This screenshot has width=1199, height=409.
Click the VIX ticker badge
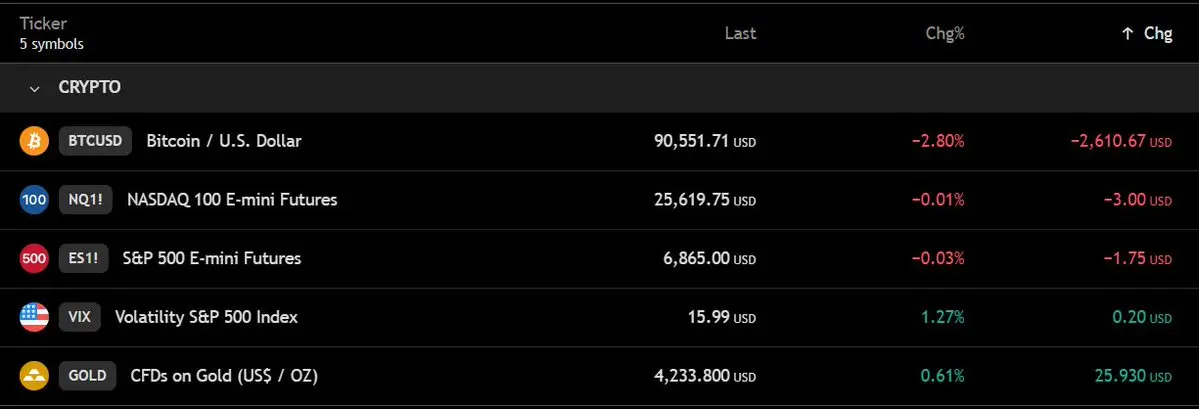point(80,318)
